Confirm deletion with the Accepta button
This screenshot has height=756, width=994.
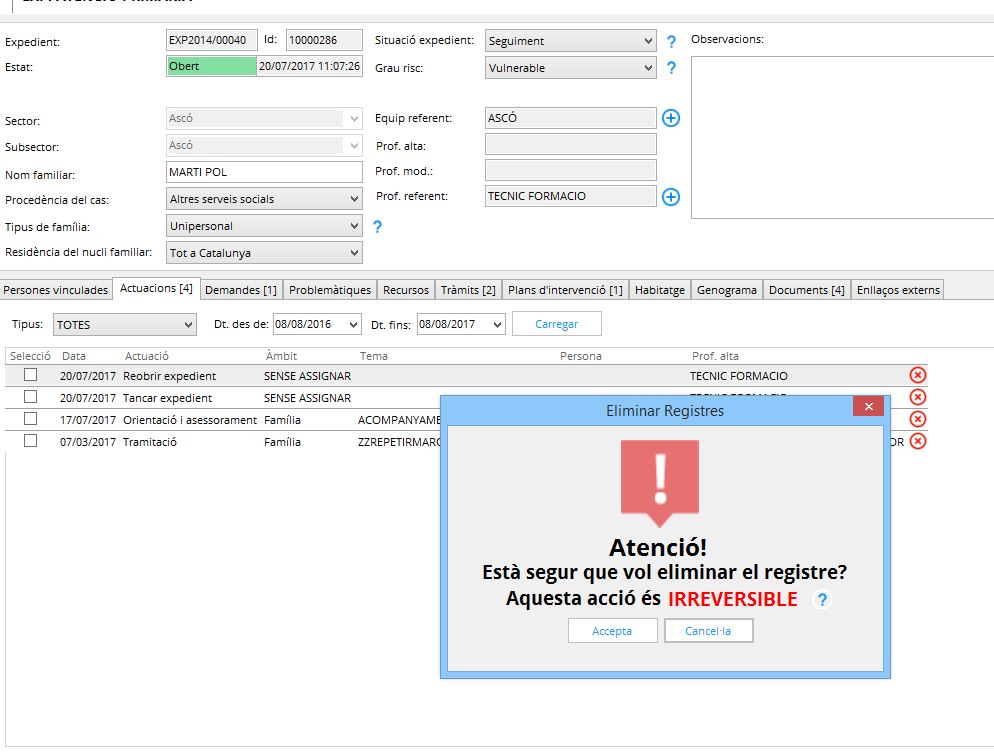(x=612, y=631)
